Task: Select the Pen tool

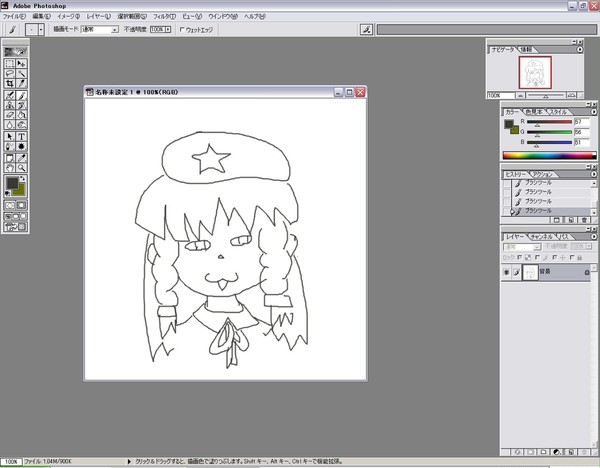Action: tap(10, 147)
